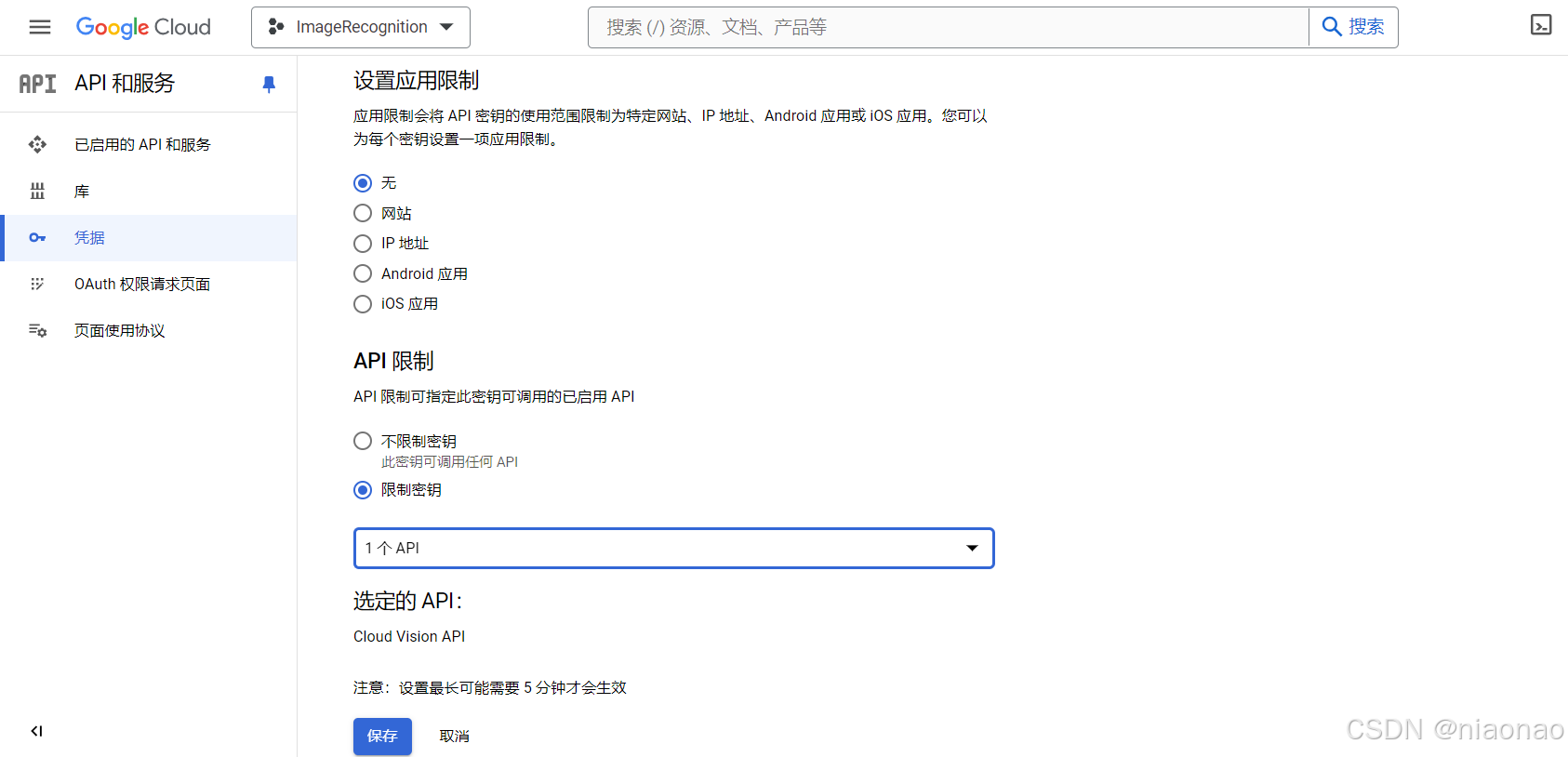Go to Google Cloud home logo
Image resolution: width=1568 pixels, height=757 pixels.
pyautogui.click(x=143, y=27)
